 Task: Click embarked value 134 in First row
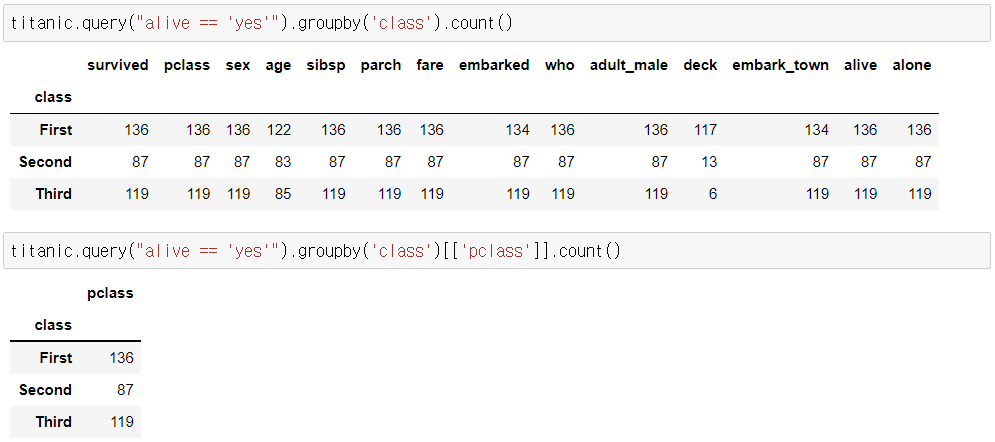518,130
